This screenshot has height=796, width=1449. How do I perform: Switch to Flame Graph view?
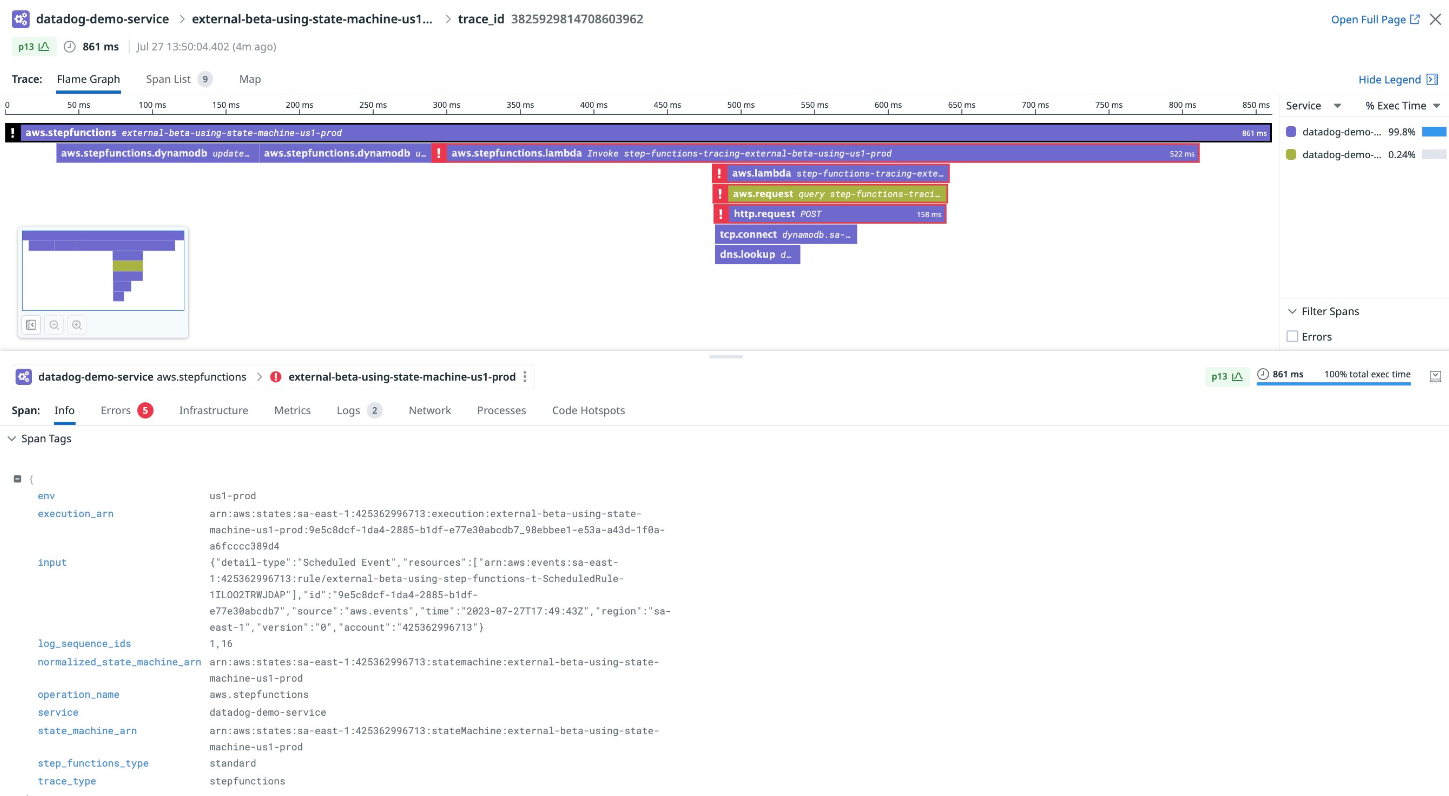click(x=88, y=79)
